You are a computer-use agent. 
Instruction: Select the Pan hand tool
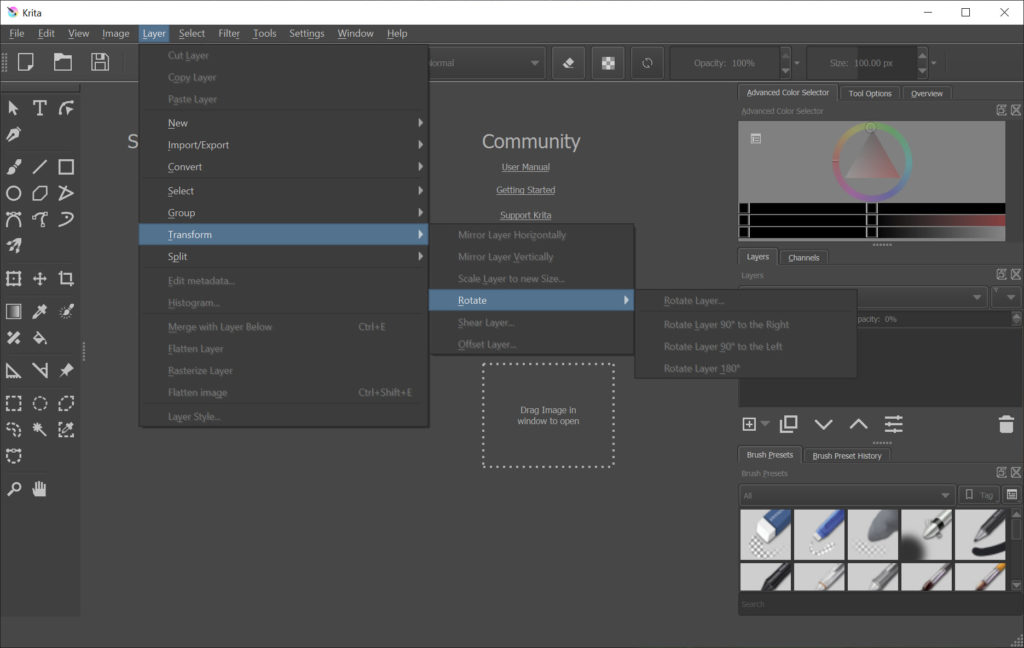(40, 489)
